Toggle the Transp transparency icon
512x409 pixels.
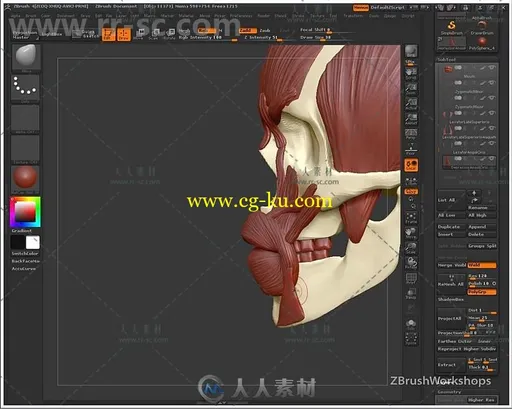click(x=411, y=294)
